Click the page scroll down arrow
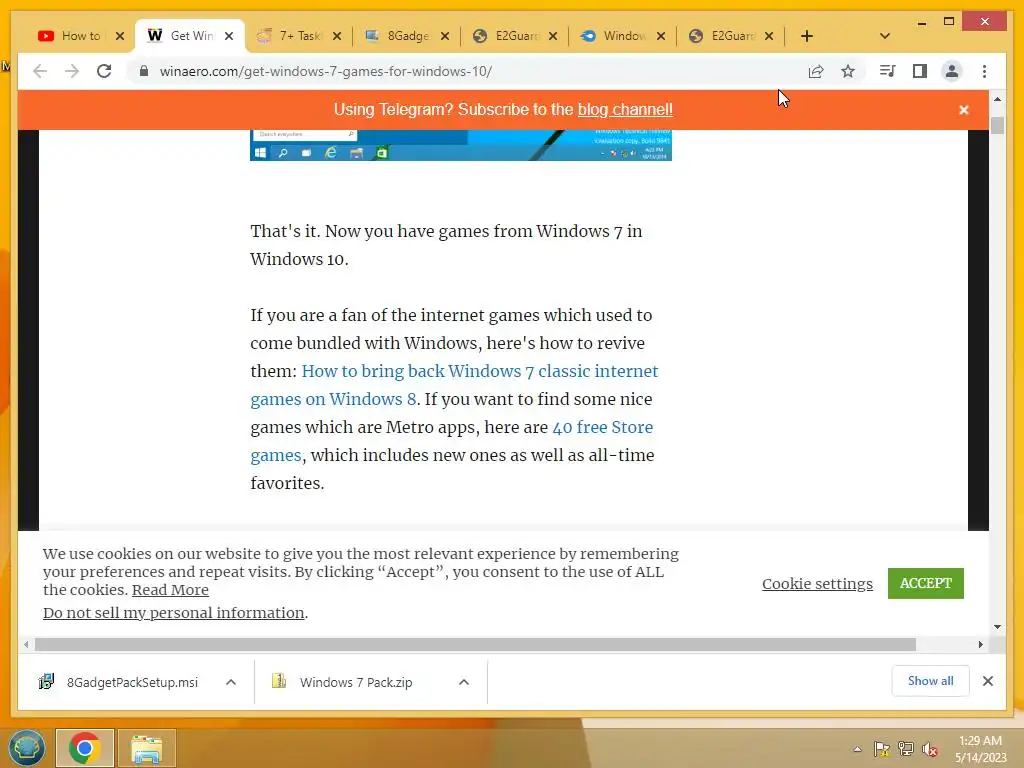 tap(997, 627)
